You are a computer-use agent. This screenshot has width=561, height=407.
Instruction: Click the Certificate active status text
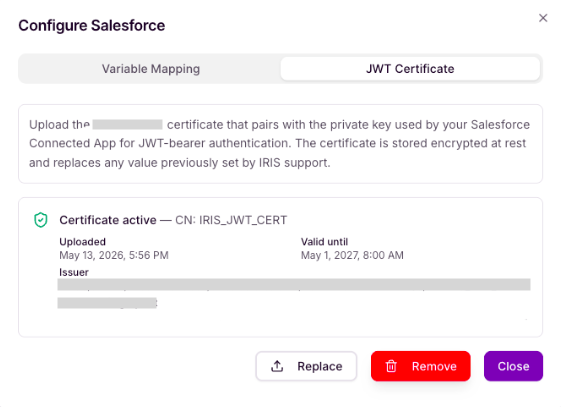tap(108, 220)
